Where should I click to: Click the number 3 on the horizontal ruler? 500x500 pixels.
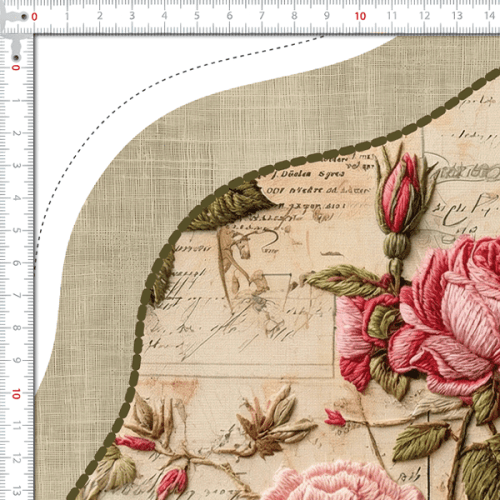132,16
